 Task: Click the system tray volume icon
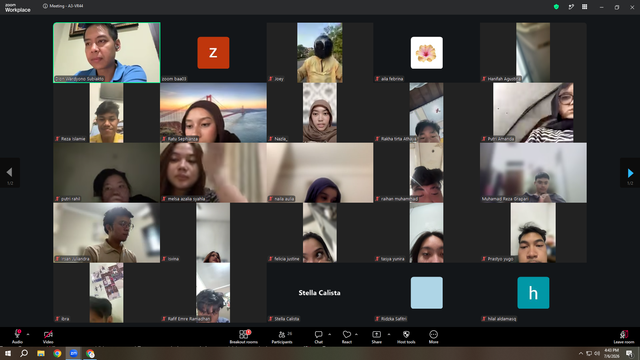click(x=597, y=353)
